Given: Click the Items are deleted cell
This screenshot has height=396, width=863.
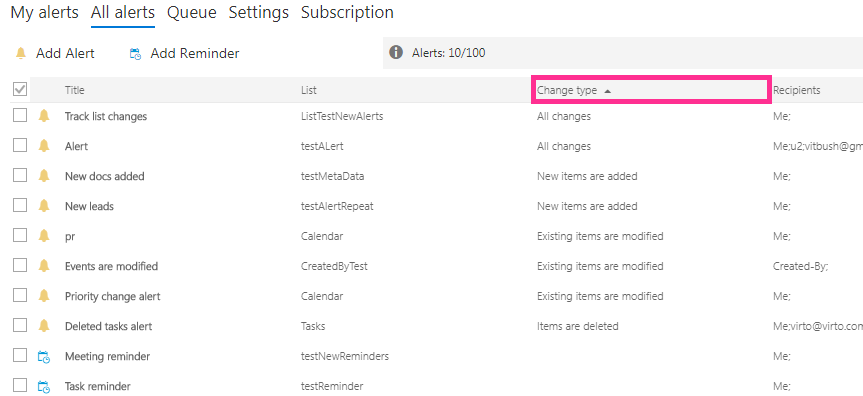Looking at the screenshot, I should [578, 326].
